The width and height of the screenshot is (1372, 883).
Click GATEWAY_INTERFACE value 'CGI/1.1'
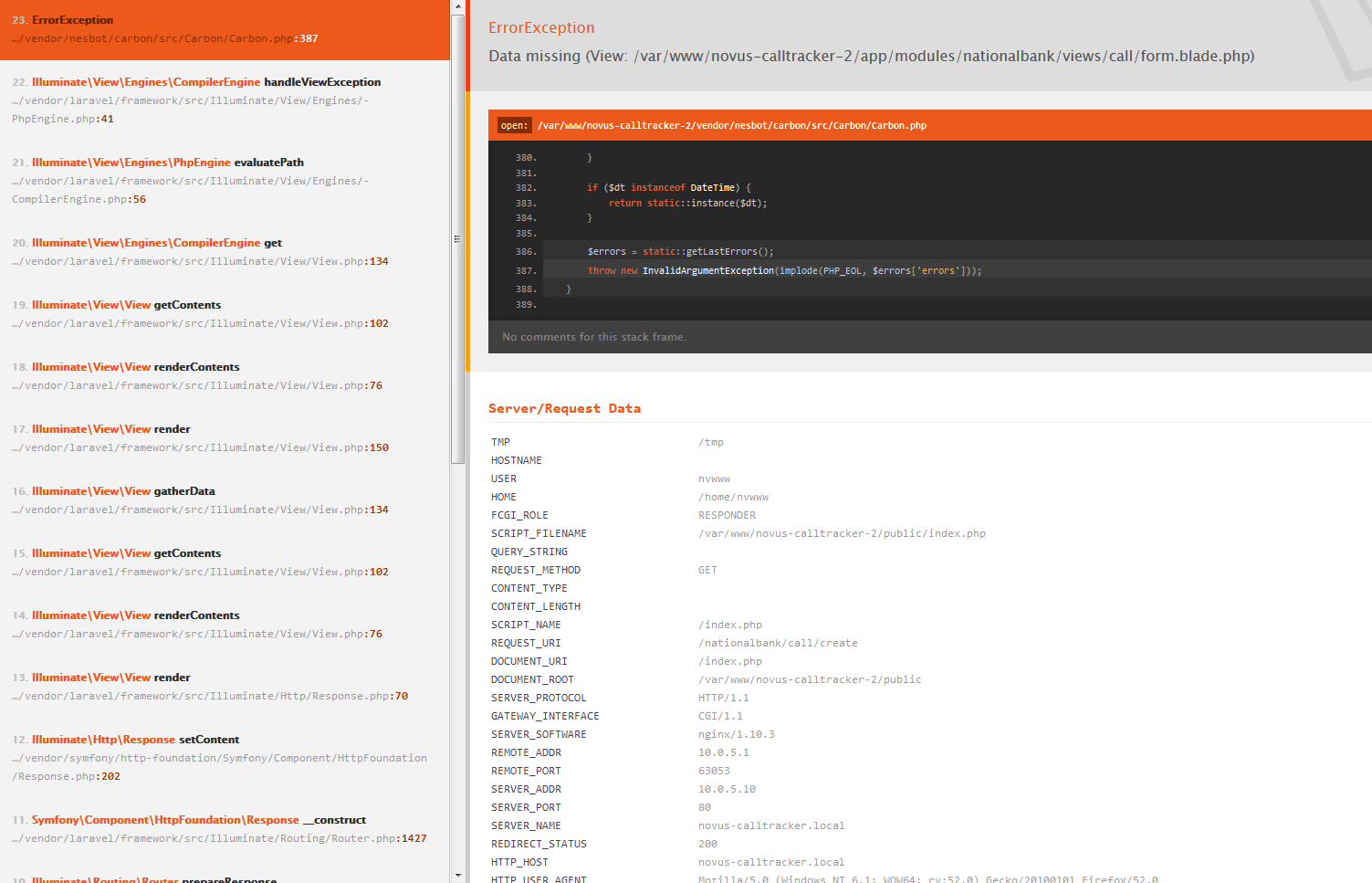point(720,716)
